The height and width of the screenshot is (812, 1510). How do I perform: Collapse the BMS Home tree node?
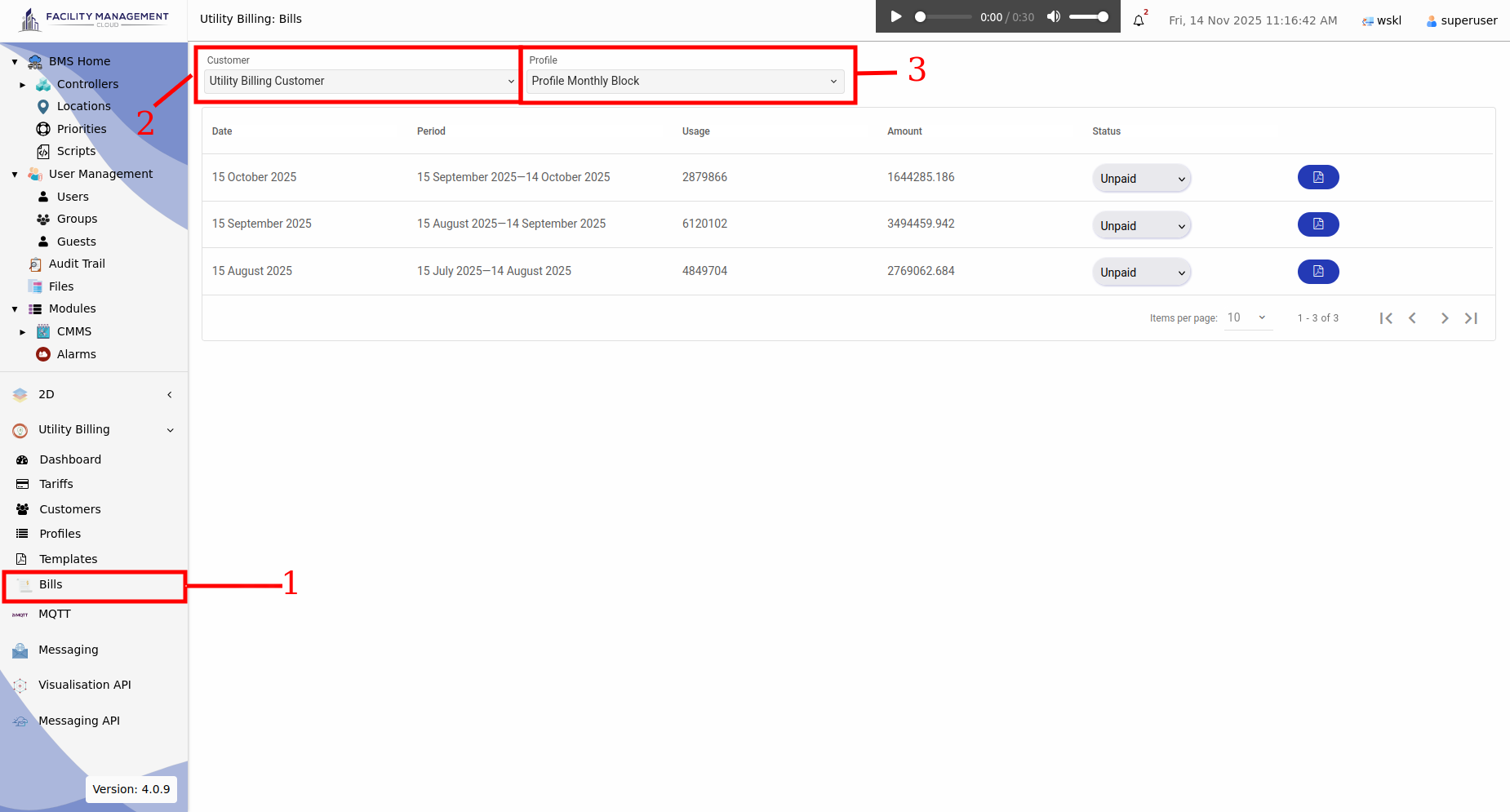pyautogui.click(x=15, y=62)
